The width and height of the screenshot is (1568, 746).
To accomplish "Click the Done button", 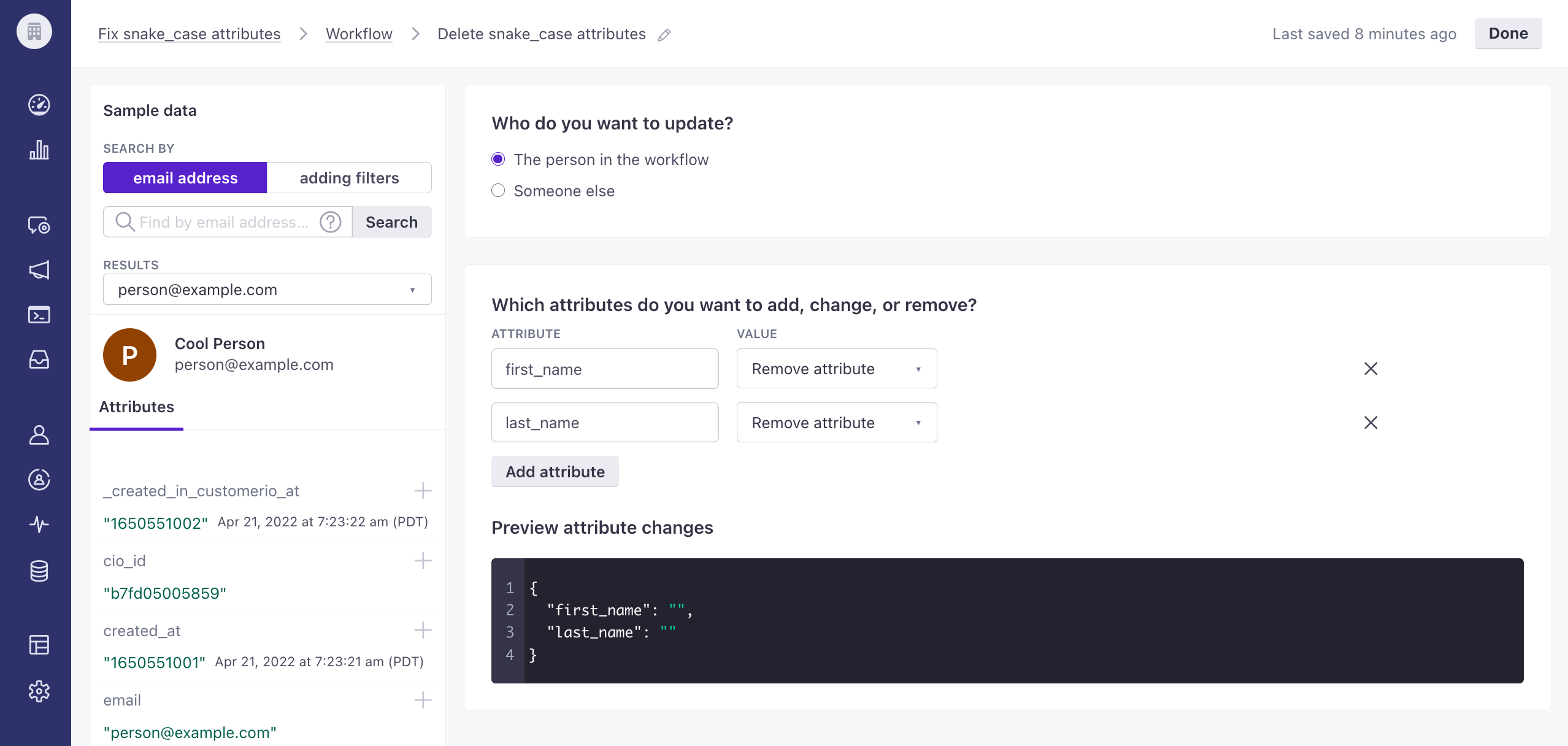I will 1508,33.
